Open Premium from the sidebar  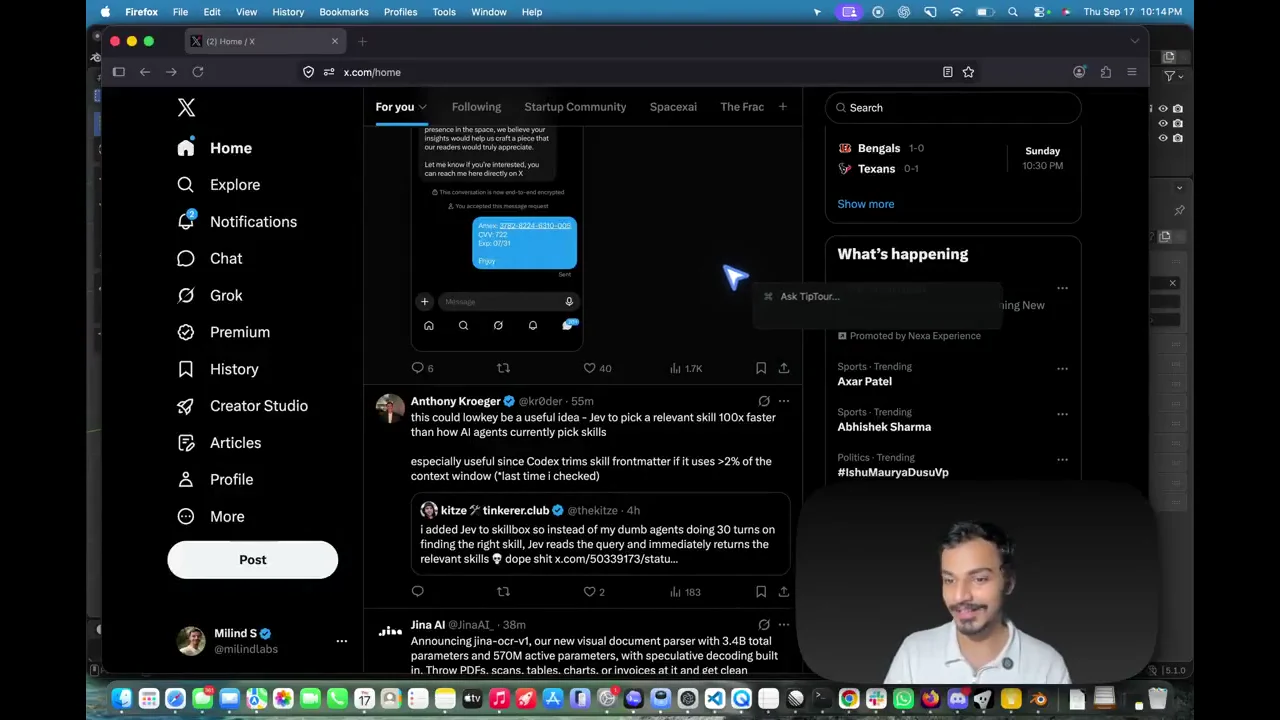click(224, 332)
